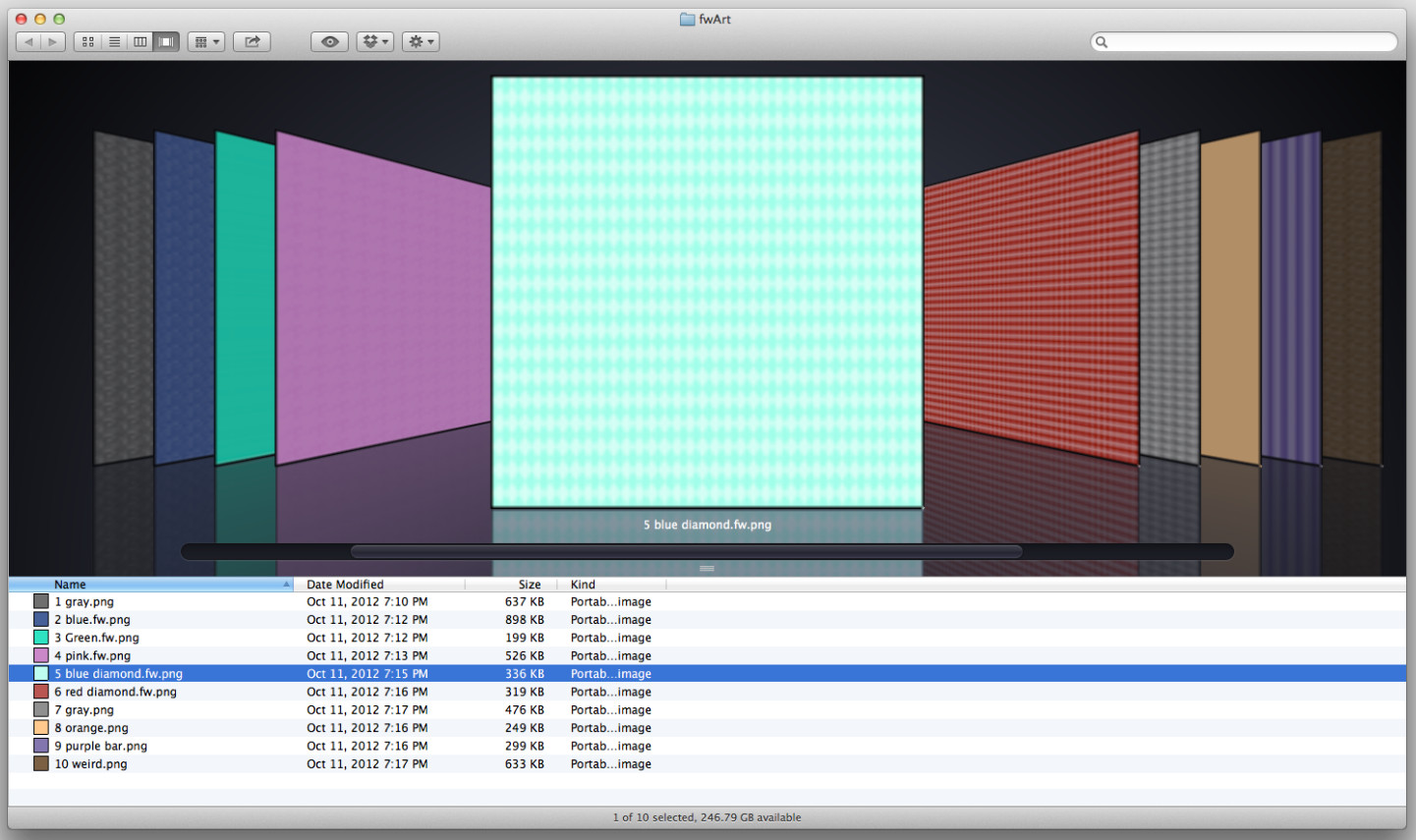
Task: Click the 2 blue.fw.png file icon
Action: tap(41, 619)
